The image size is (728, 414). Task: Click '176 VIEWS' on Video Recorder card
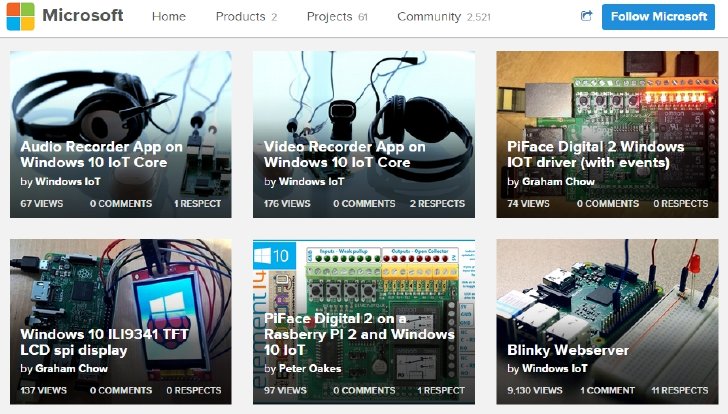click(287, 203)
